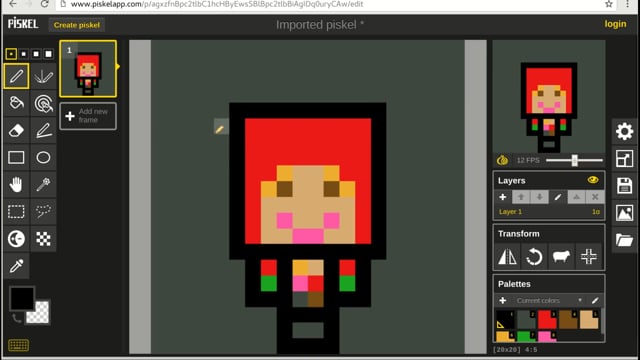The height and width of the screenshot is (360, 640).
Task: Bookmark this page with star icon
Action: click(609, 4)
